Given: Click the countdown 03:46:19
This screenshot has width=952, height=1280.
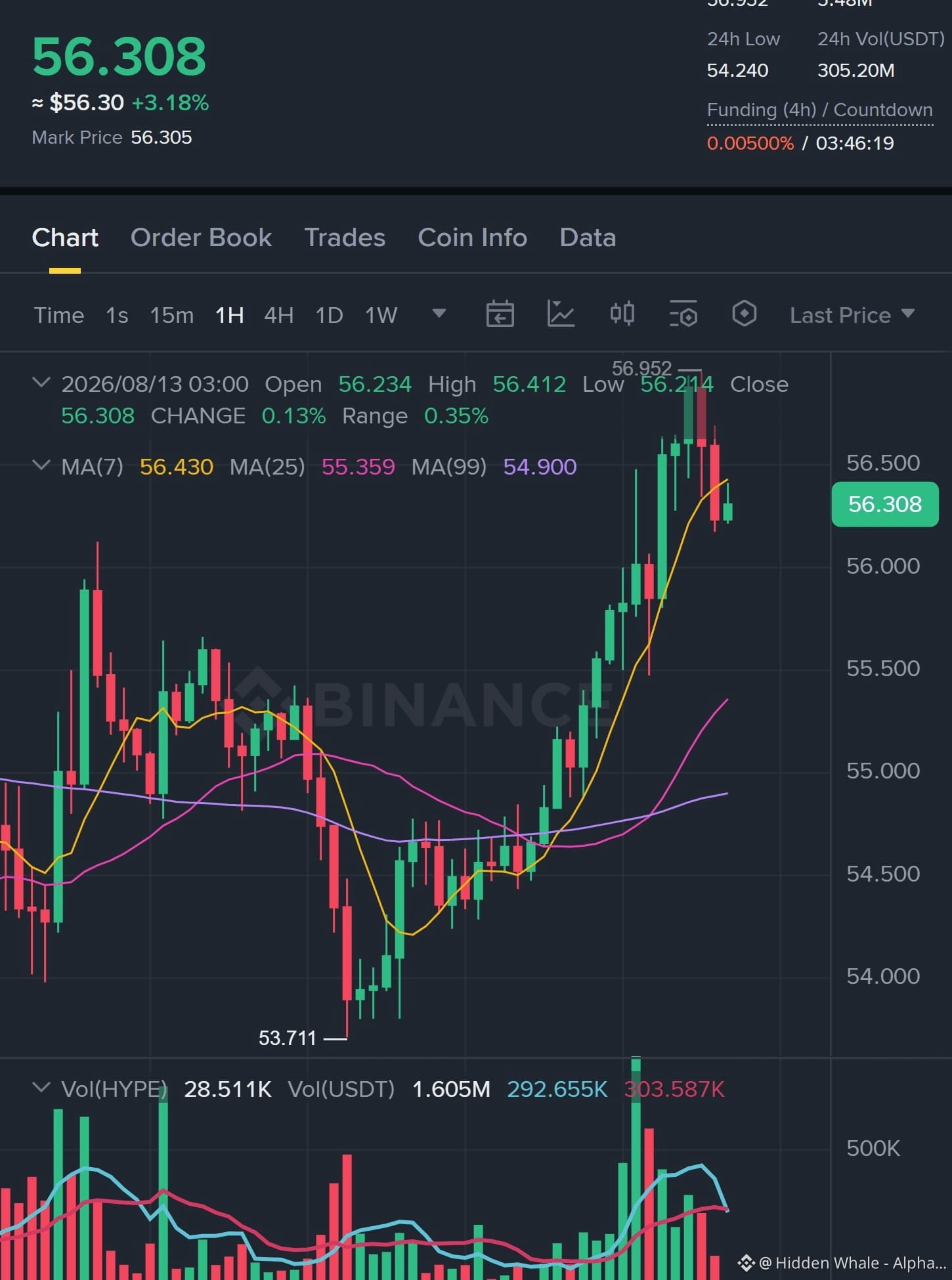Looking at the screenshot, I should point(855,143).
